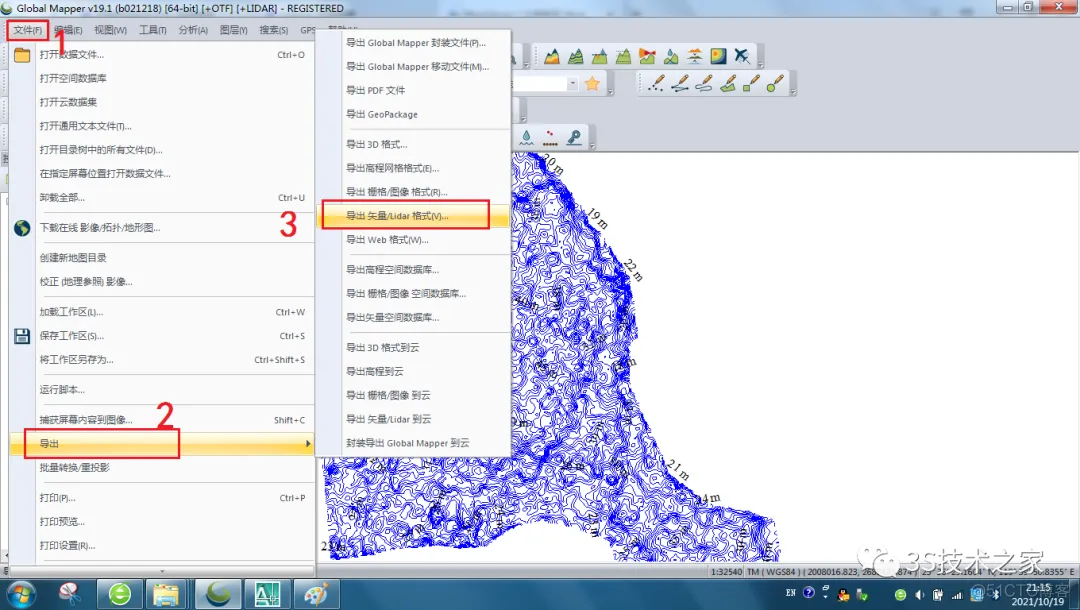Open the 编辑(E) menu
Screen dimensions: 1080x610
68,30
